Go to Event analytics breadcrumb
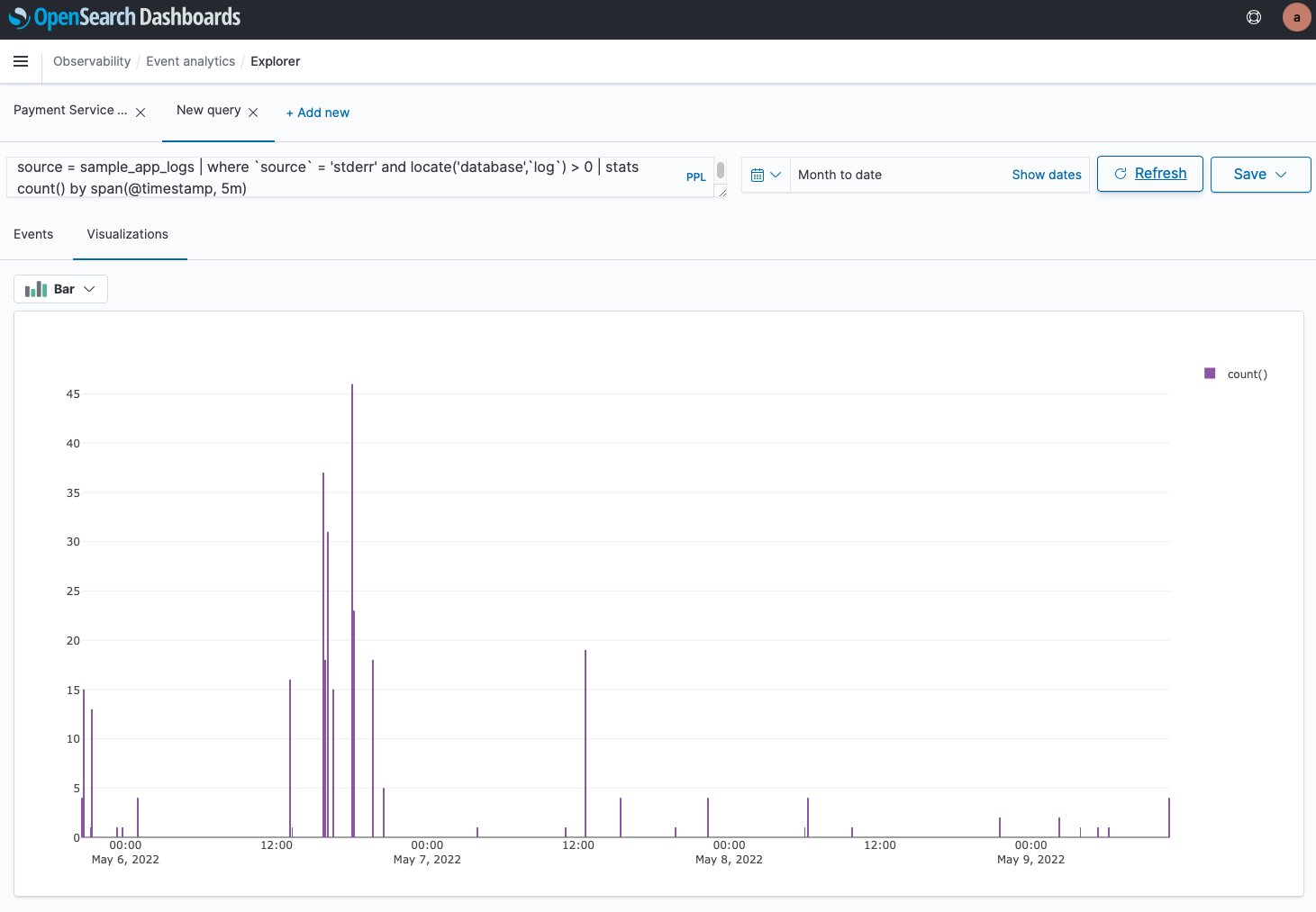This screenshot has height=912, width=1316. [191, 61]
